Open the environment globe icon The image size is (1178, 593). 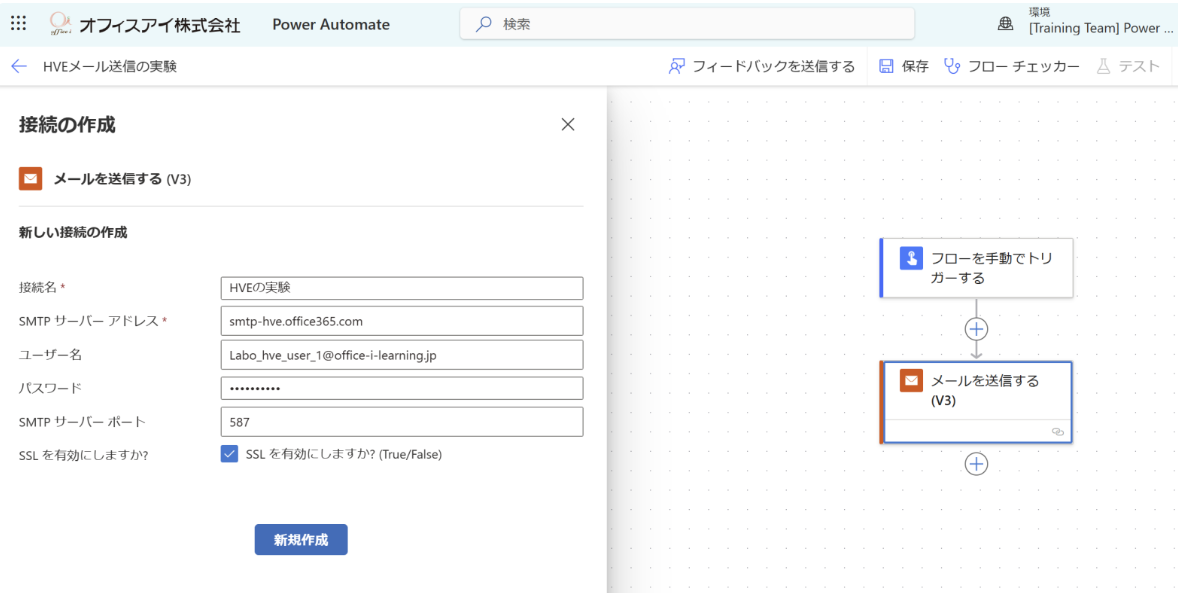(x=1005, y=24)
